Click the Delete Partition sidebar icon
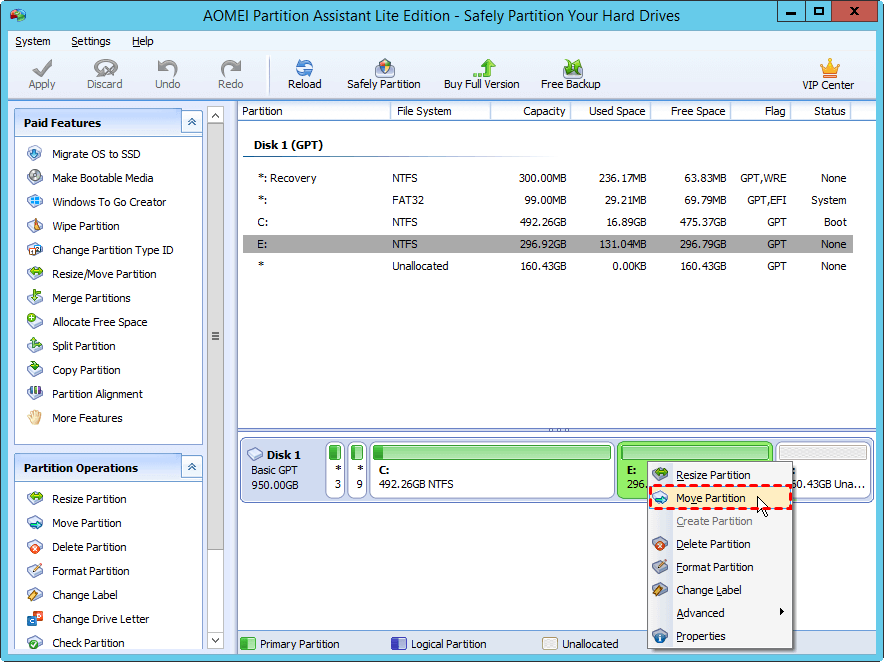This screenshot has height=662, width=884. [34, 546]
